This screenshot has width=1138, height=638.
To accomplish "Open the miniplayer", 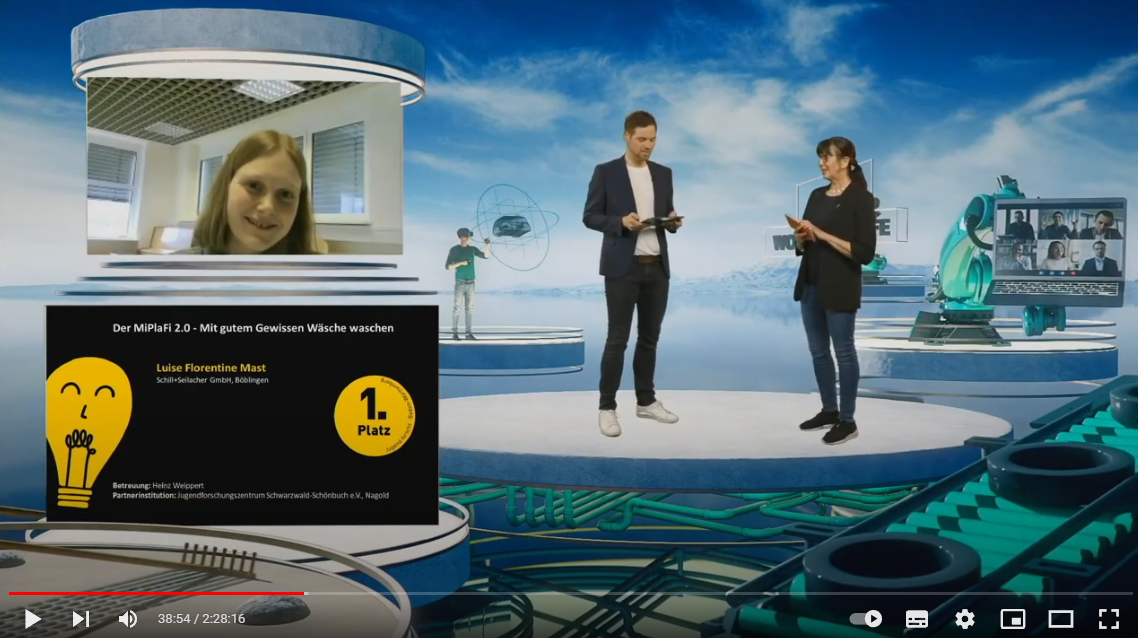I will tap(1013, 619).
